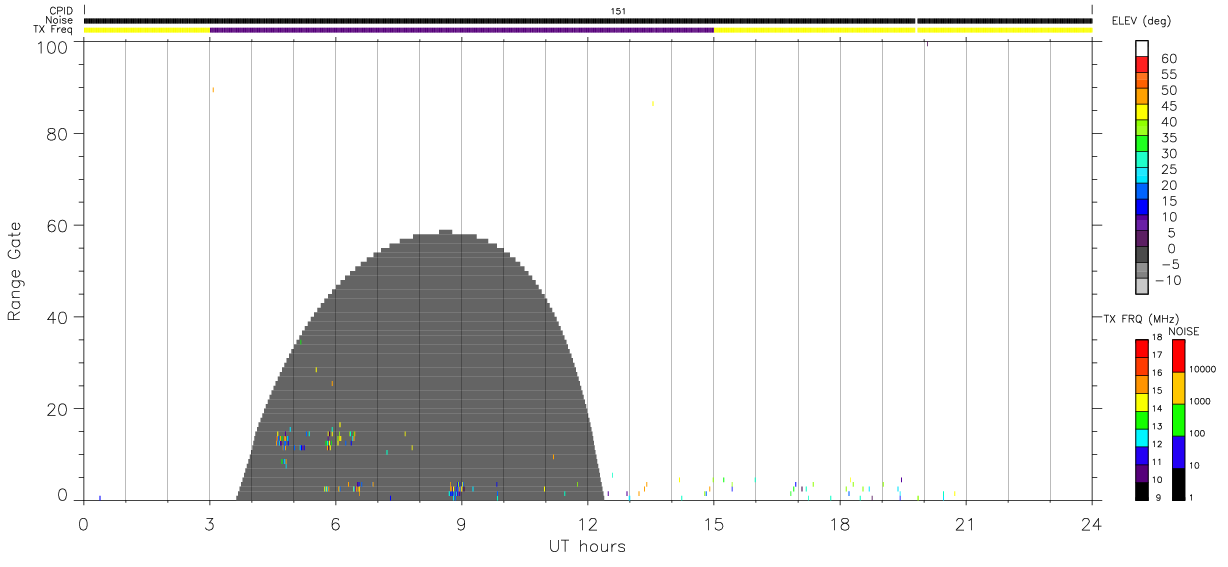Click elevation colorbar label 30

click(x=1169, y=154)
